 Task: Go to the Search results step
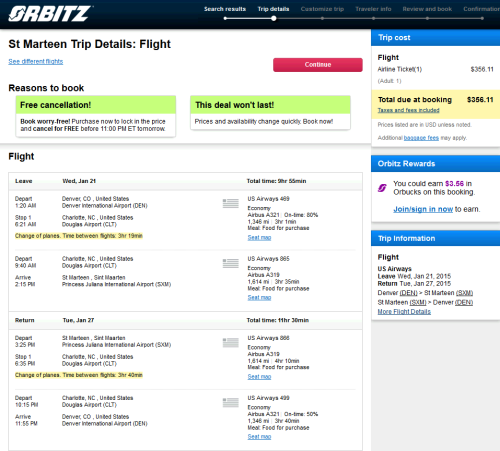point(225,9)
